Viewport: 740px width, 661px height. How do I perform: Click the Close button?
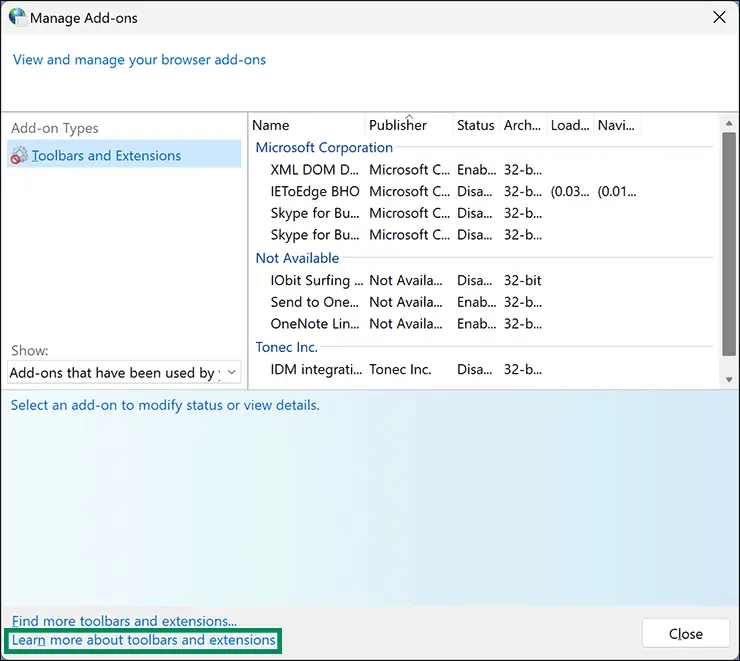click(x=685, y=633)
